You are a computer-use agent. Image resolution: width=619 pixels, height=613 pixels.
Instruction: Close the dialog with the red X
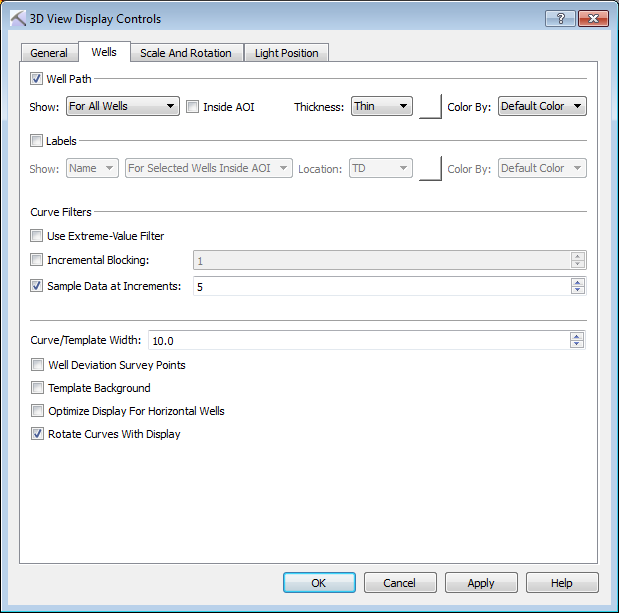594,18
